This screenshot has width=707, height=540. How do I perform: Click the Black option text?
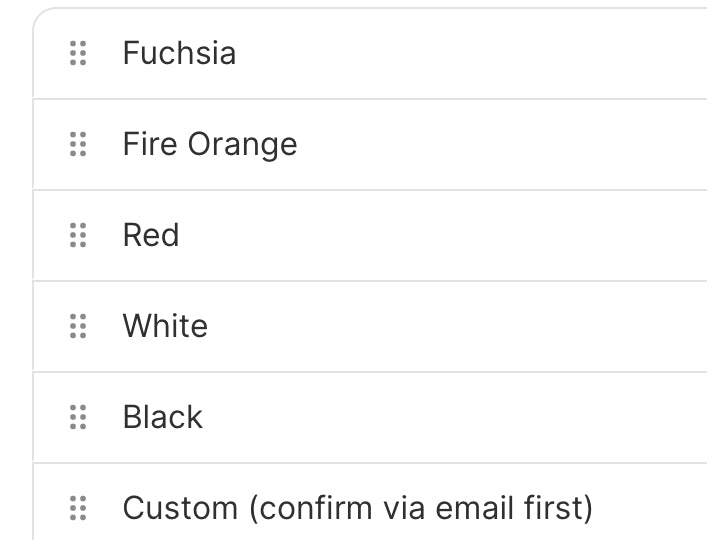click(x=162, y=417)
